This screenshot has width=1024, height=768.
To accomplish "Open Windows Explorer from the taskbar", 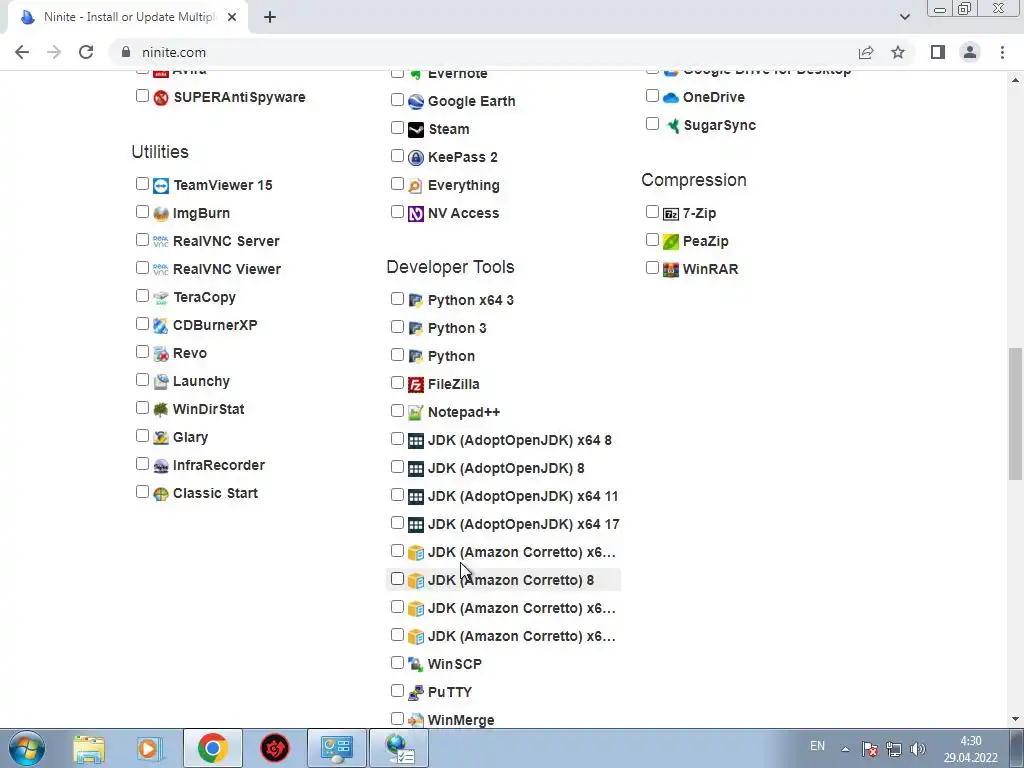I will coord(89,748).
